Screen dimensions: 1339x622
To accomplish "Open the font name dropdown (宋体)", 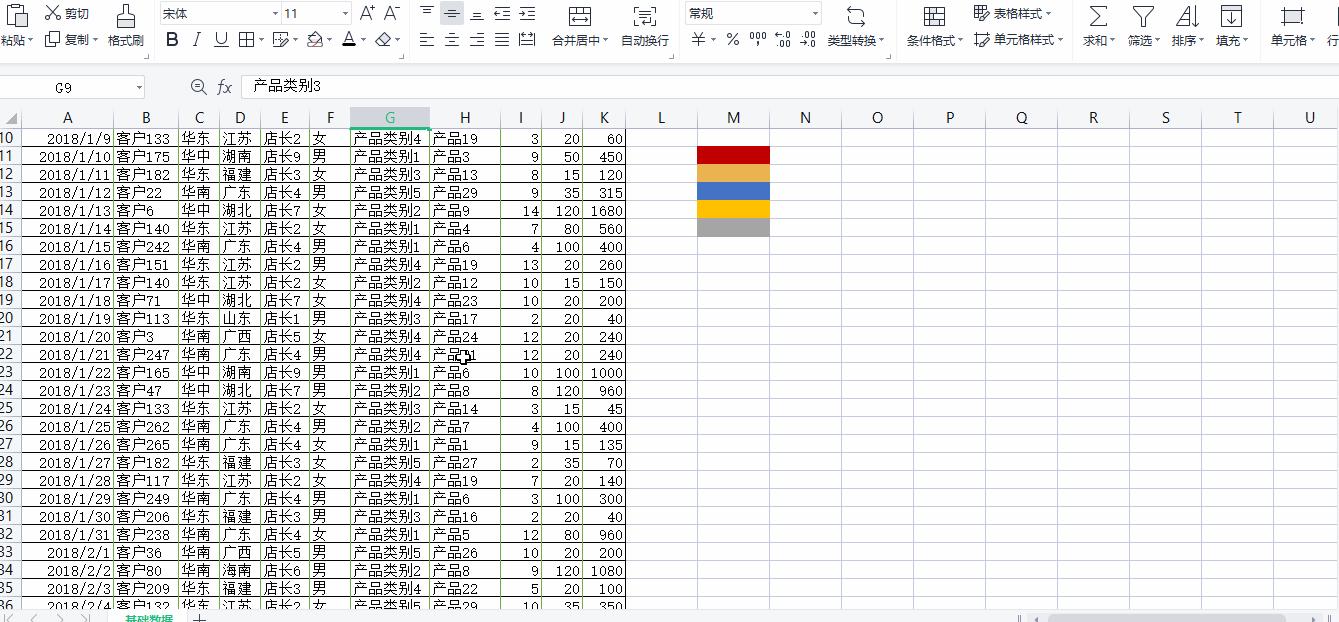I will coord(275,14).
